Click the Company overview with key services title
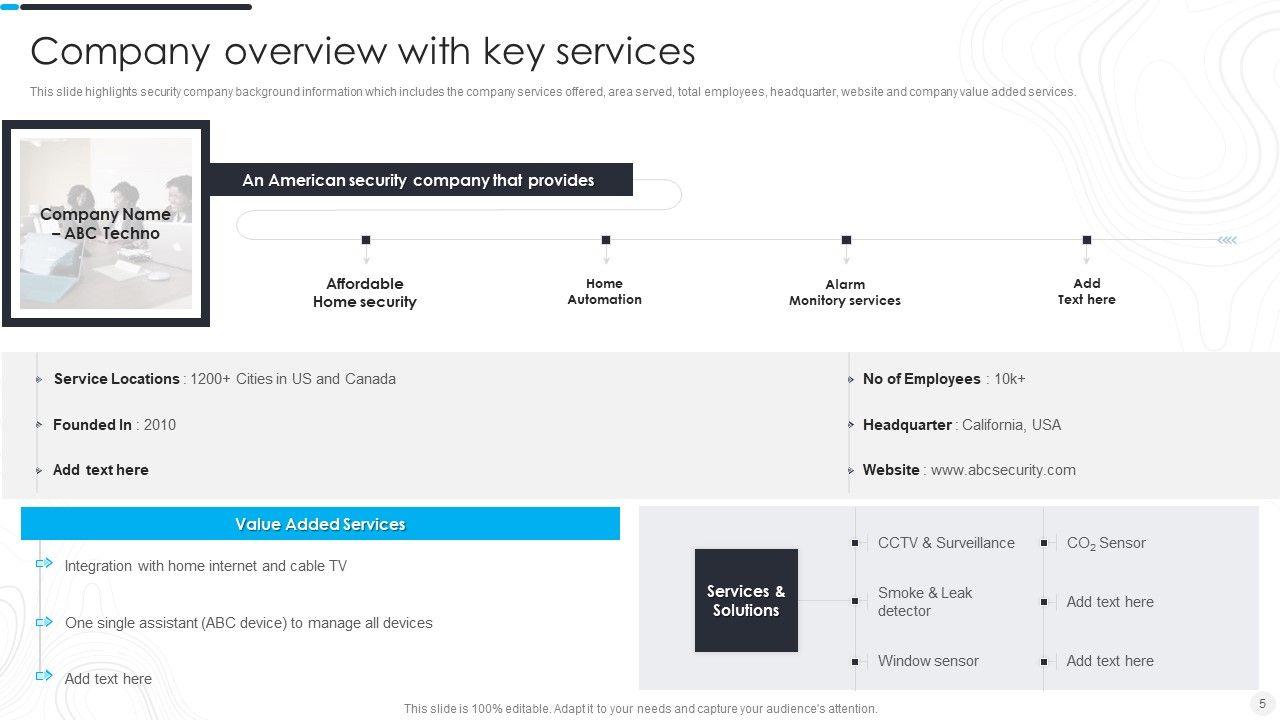1280x720 pixels. pos(363,50)
